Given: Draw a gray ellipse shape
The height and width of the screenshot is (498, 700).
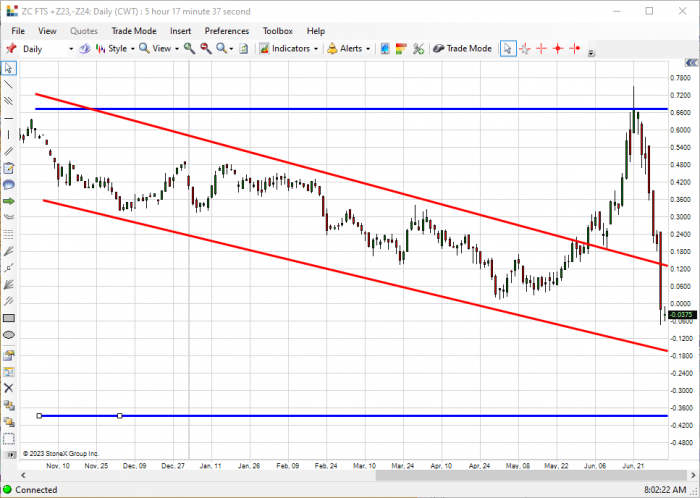Looking at the screenshot, I should (x=8, y=335).
